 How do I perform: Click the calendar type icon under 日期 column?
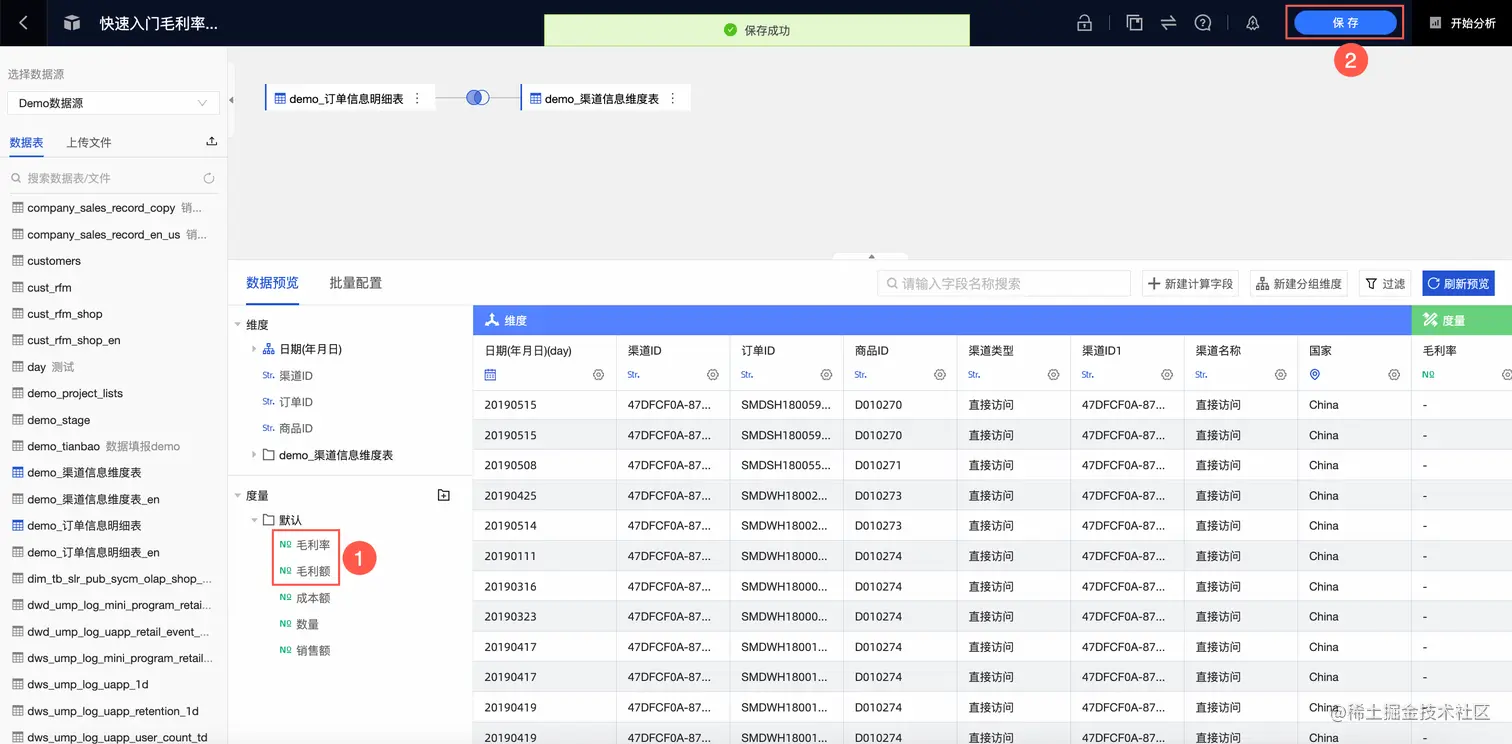point(490,374)
